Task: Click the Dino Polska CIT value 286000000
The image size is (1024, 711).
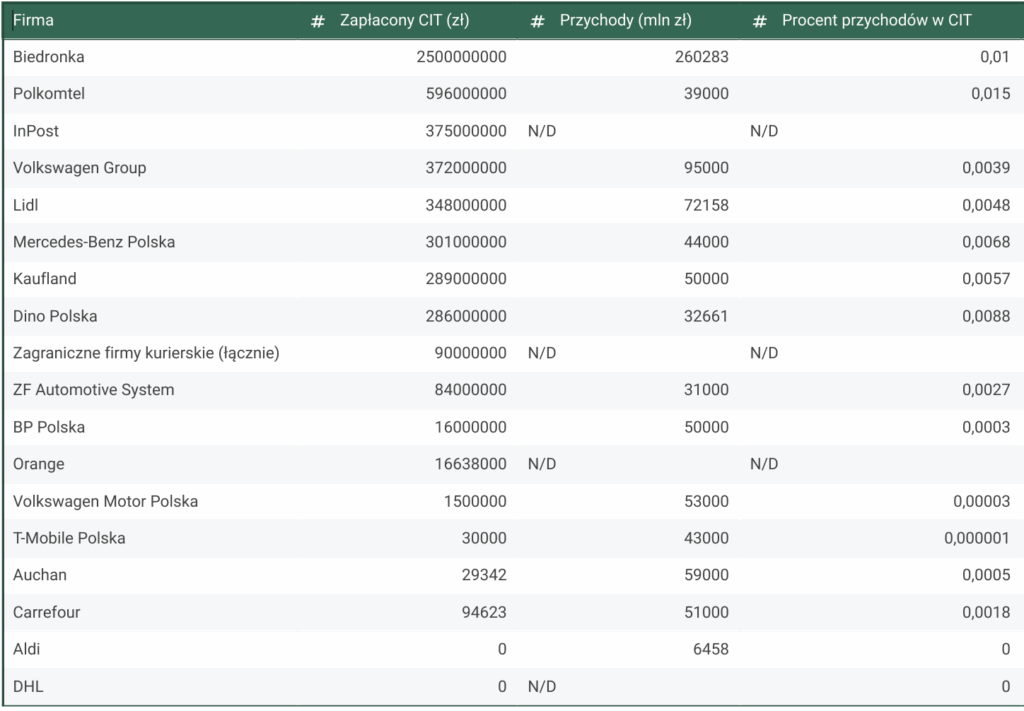Action: pos(461,316)
